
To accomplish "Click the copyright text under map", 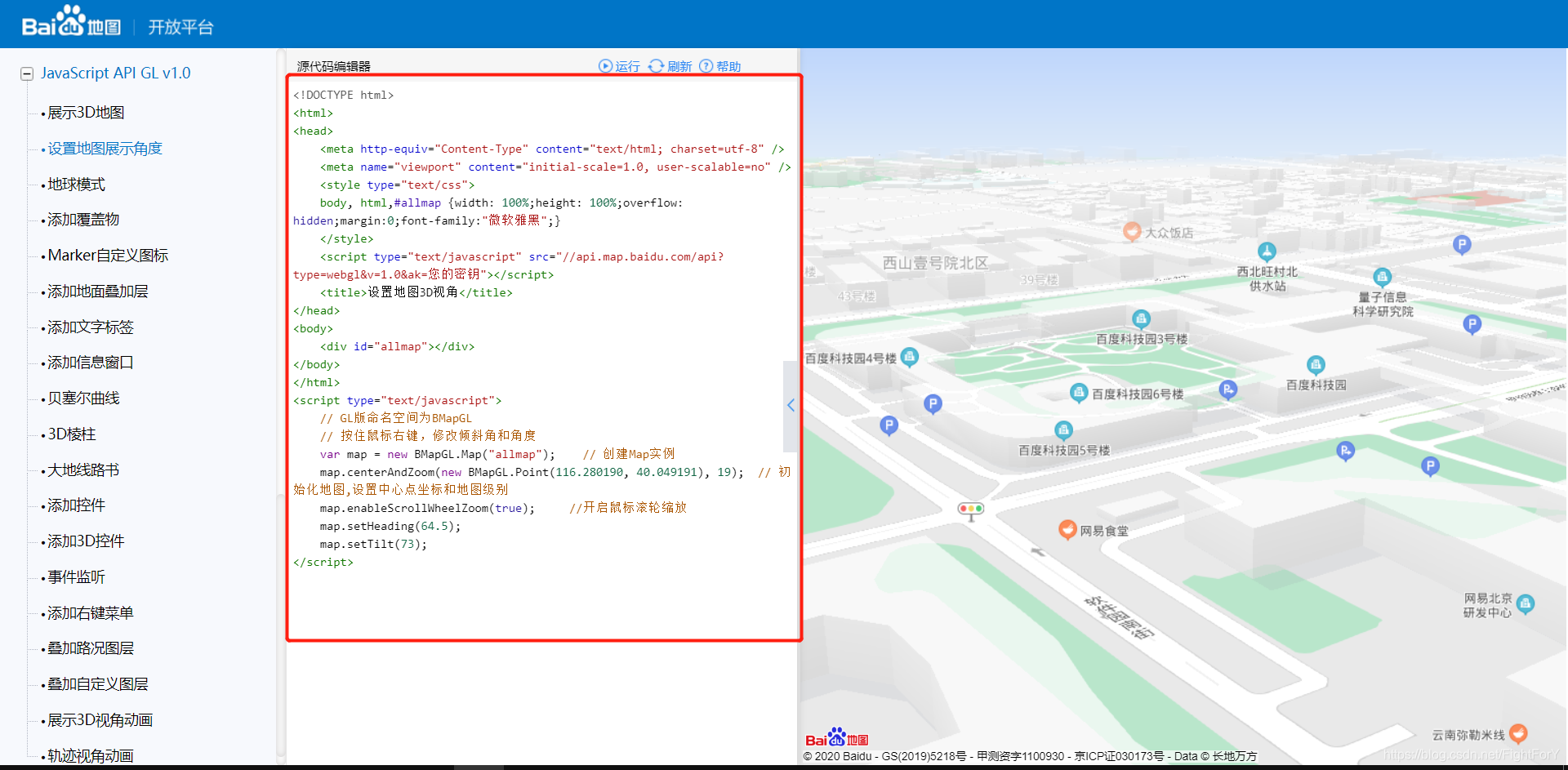I will (x=1030, y=756).
